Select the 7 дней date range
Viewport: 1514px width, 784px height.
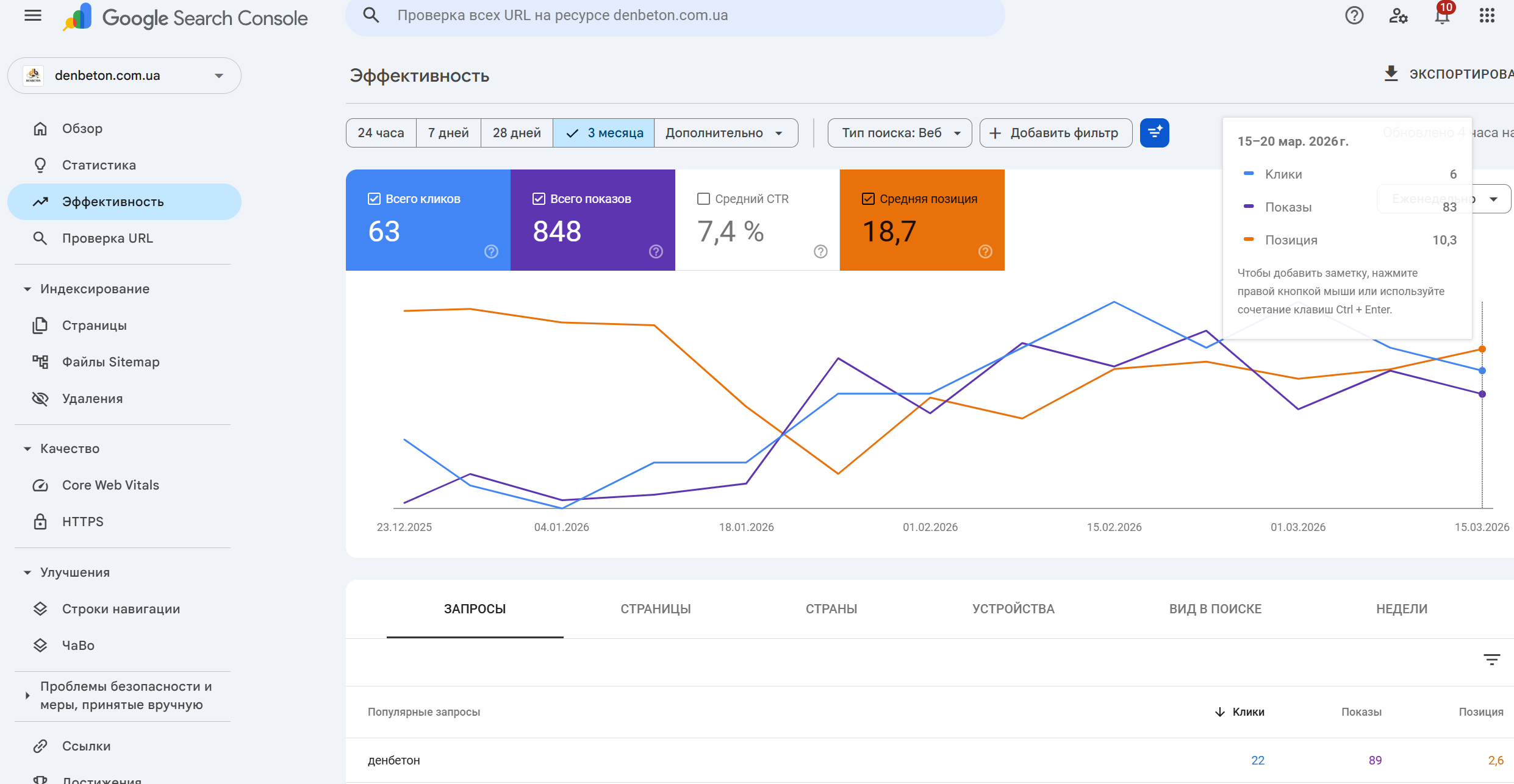pos(448,133)
